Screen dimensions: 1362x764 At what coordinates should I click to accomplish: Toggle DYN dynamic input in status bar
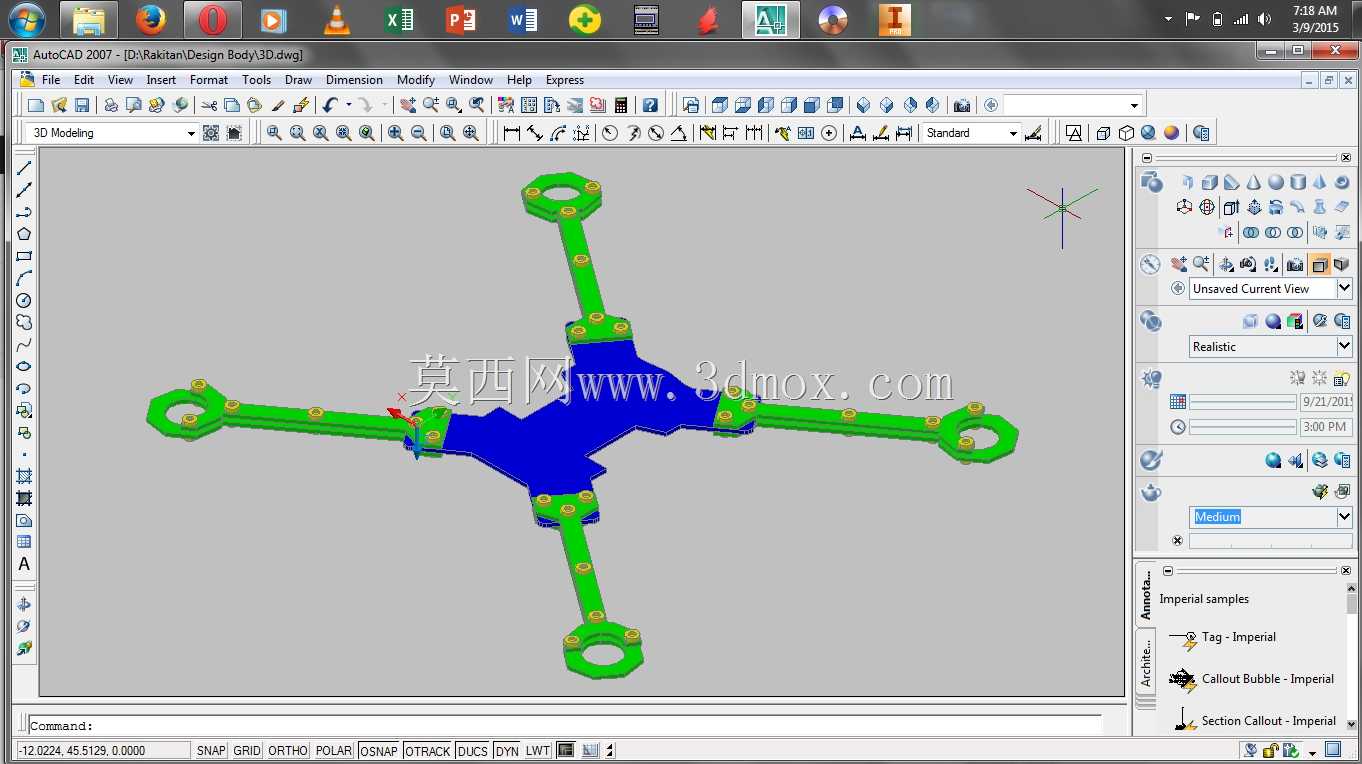(x=507, y=751)
